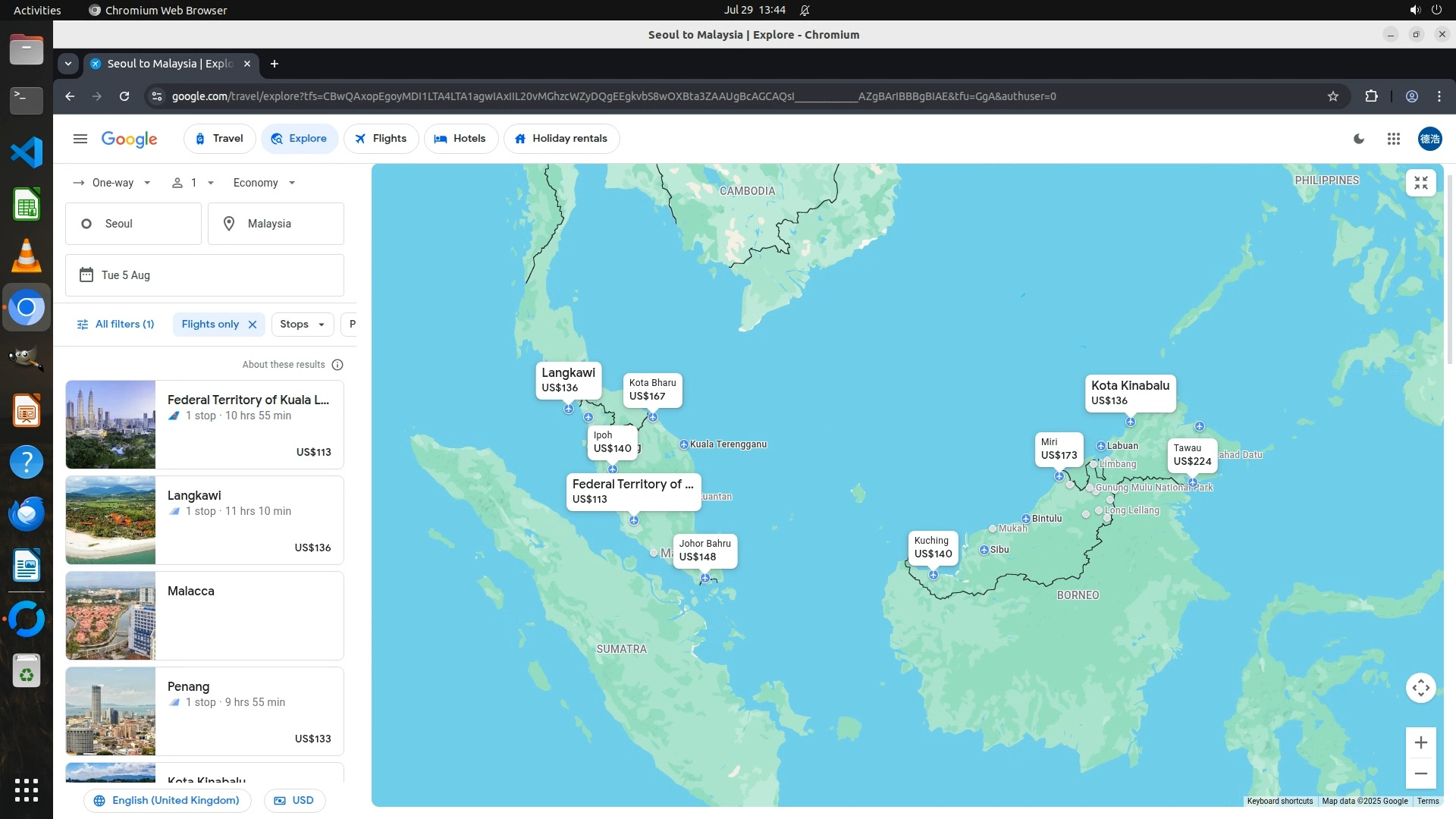Expand the Economy class dropdown
The height and width of the screenshot is (819, 1456).
[x=264, y=183]
